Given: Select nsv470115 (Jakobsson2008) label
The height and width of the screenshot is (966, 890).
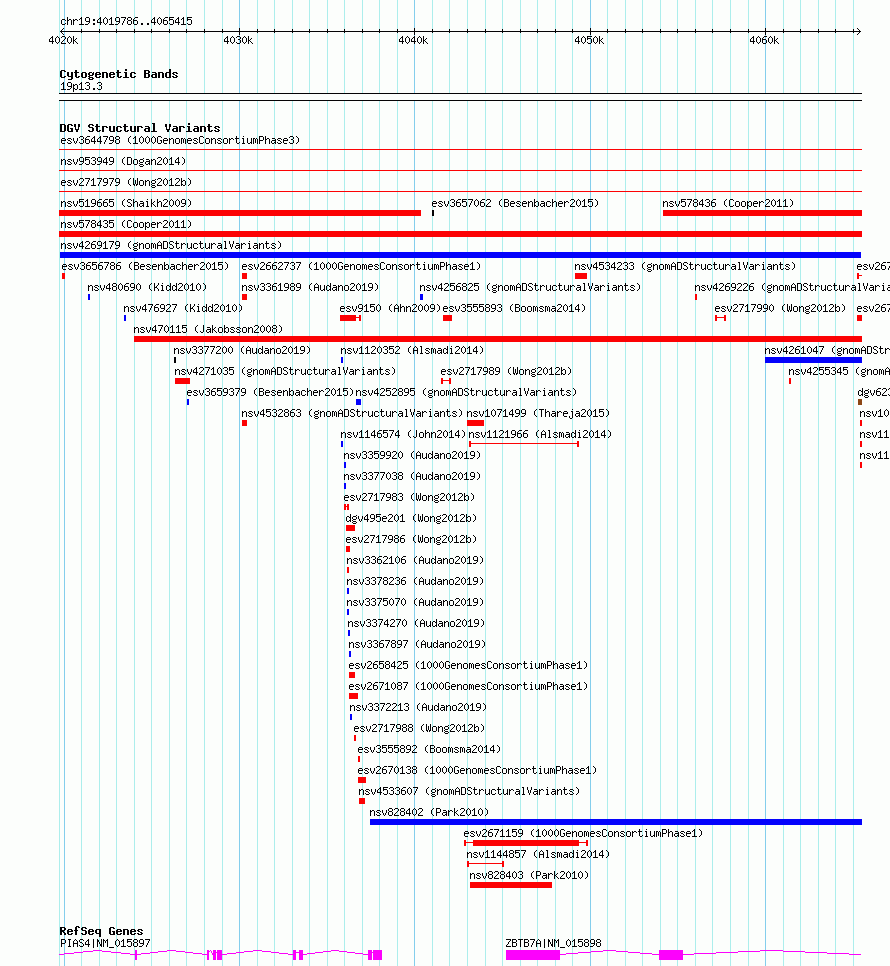Looking at the screenshot, I should pyautogui.click(x=208, y=329).
